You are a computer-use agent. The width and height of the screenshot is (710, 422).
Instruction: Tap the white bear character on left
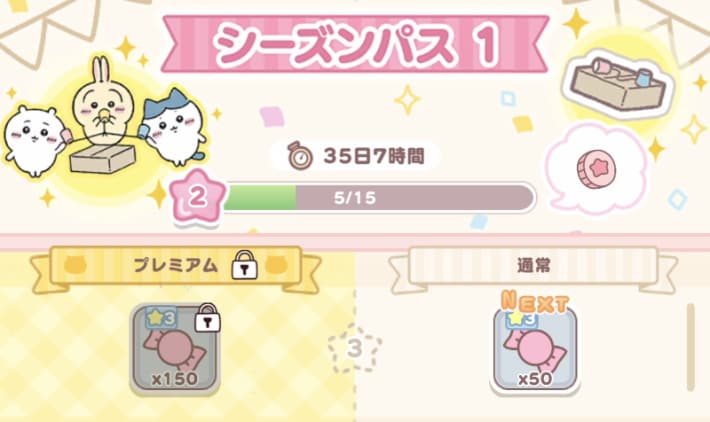point(33,139)
